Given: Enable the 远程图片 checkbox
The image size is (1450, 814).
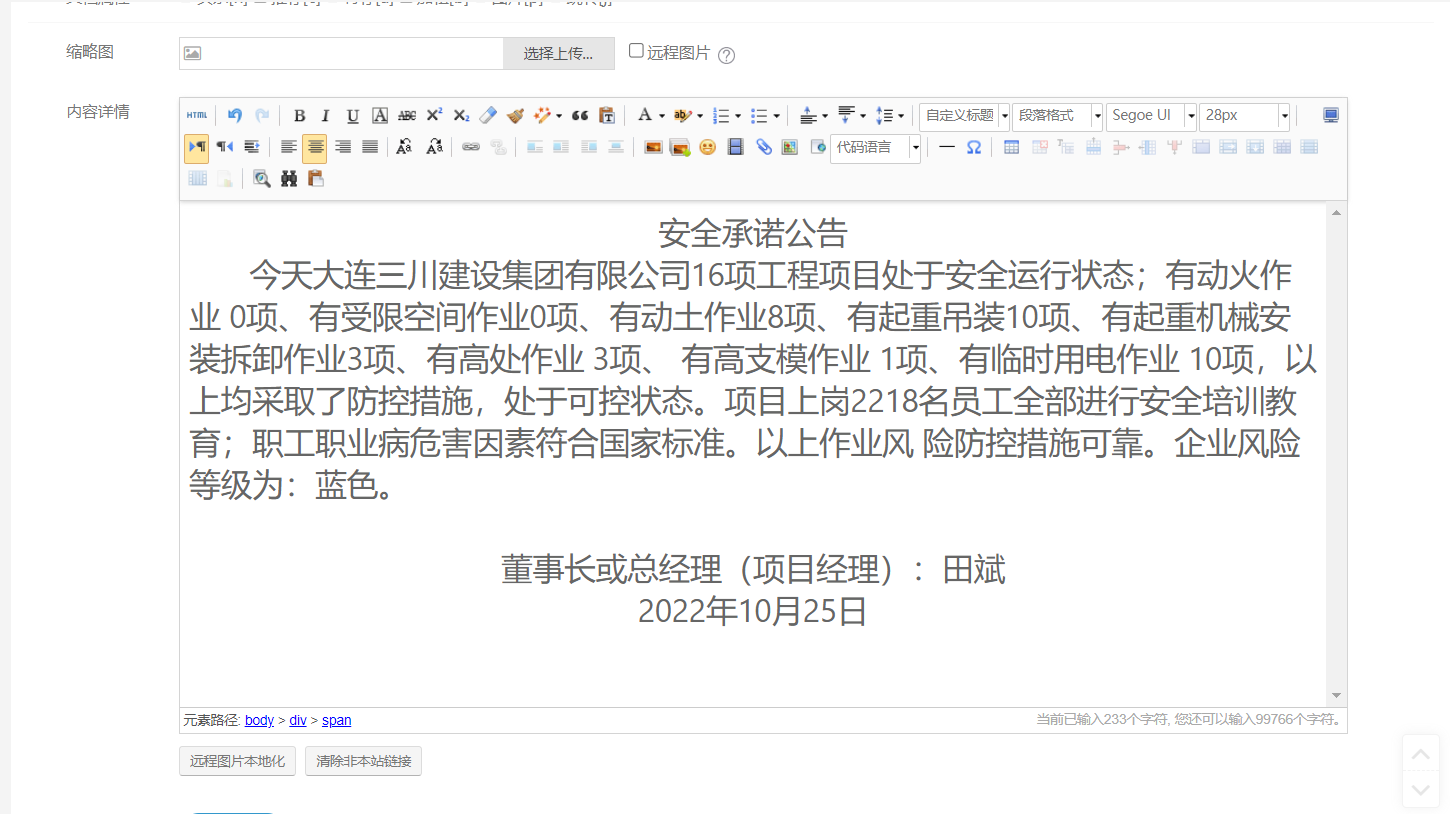Looking at the screenshot, I should point(636,51).
